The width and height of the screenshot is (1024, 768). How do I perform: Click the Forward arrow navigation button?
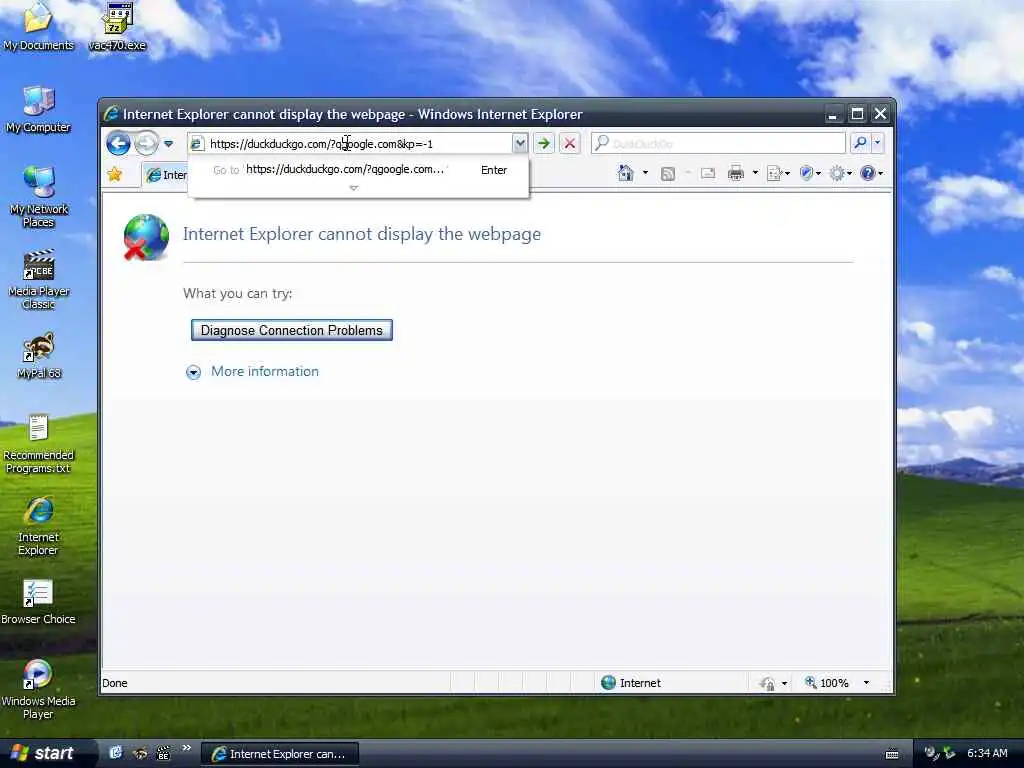point(146,143)
